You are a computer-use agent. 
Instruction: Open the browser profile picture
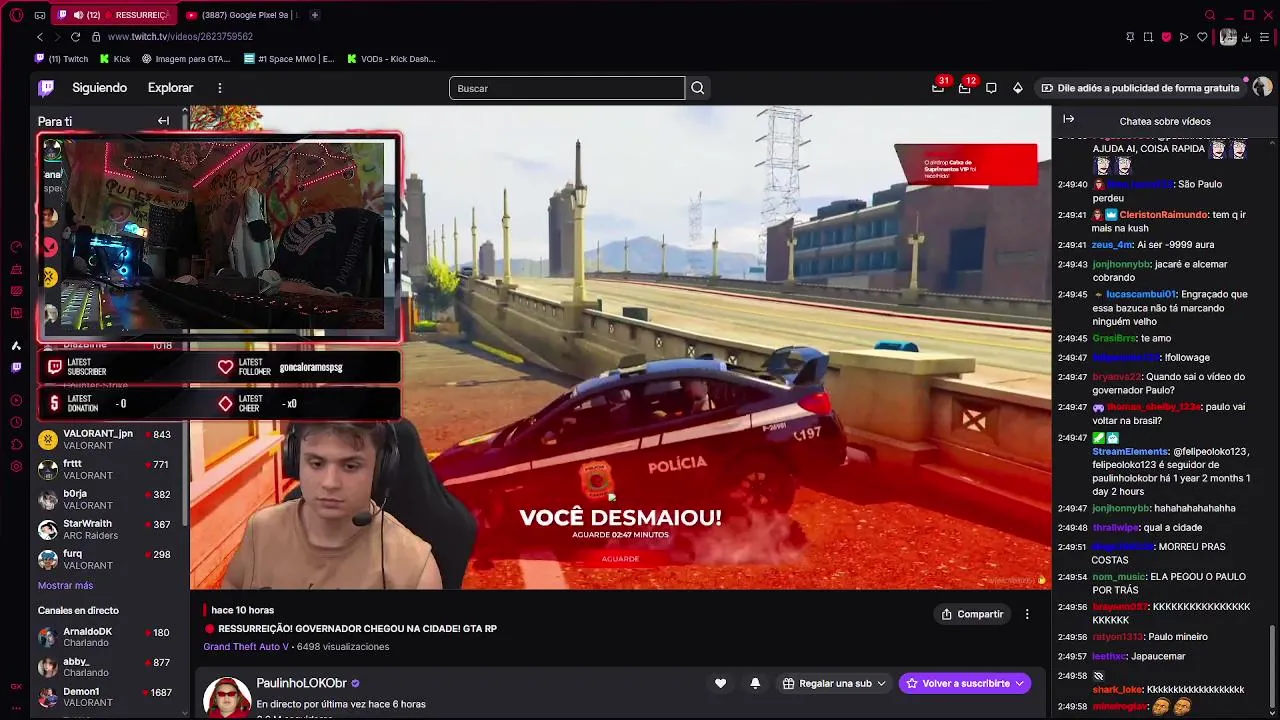(x=1228, y=37)
